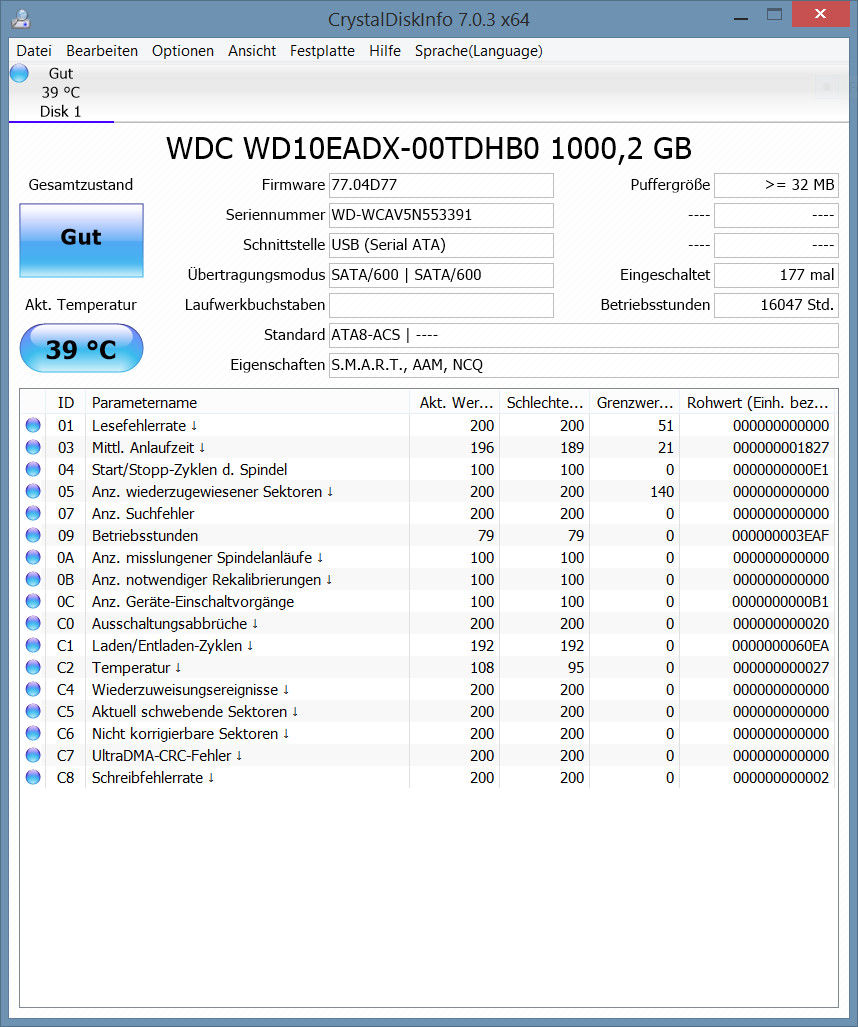Click the blue status orb beside Disk 1
The image size is (858, 1027).
[x=20, y=73]
